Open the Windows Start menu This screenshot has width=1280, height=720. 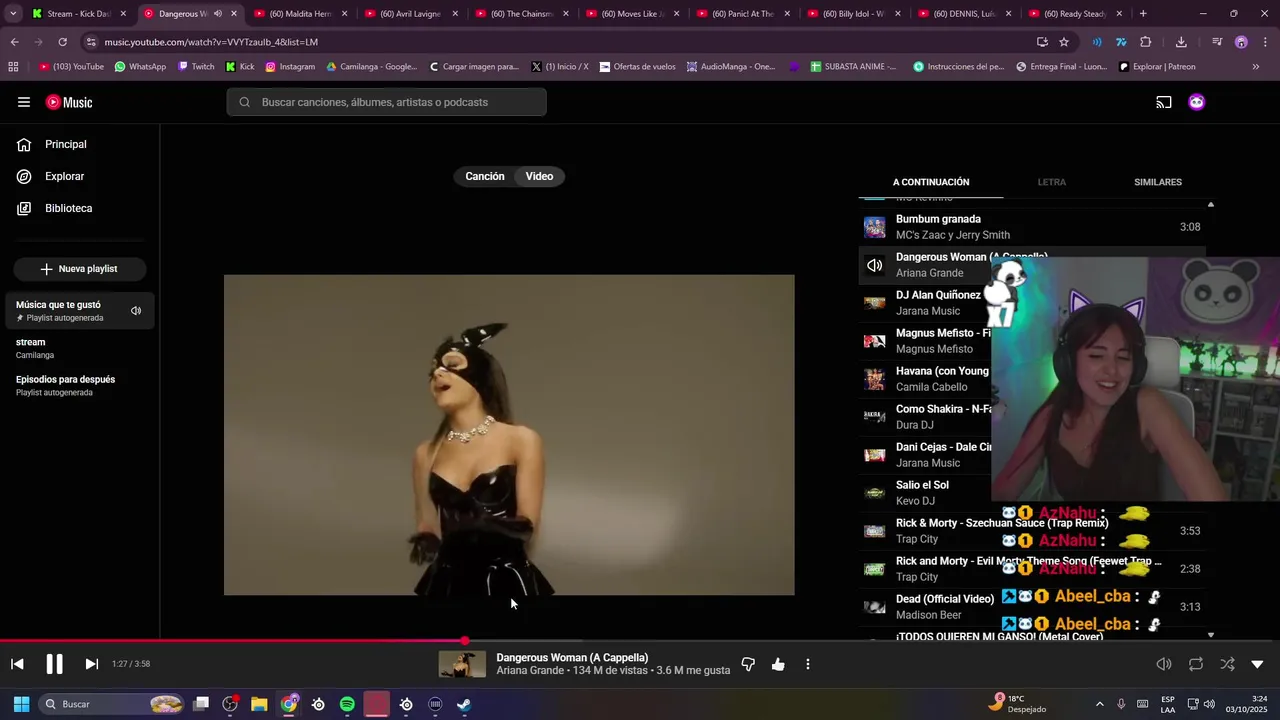point(21,704)
